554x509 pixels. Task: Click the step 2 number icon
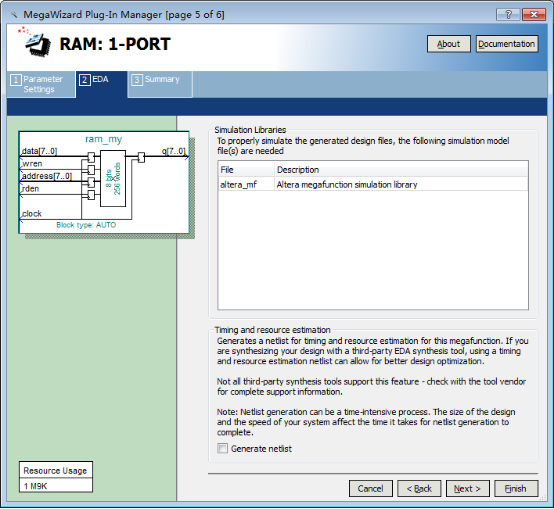(84, 80)
